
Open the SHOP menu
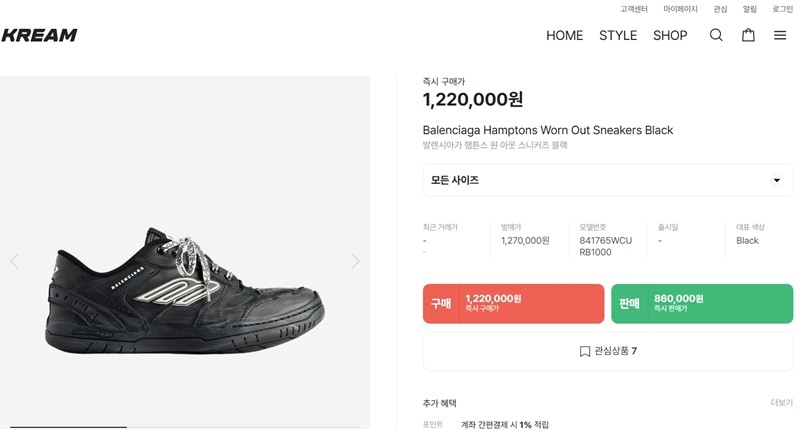[670, 35]
